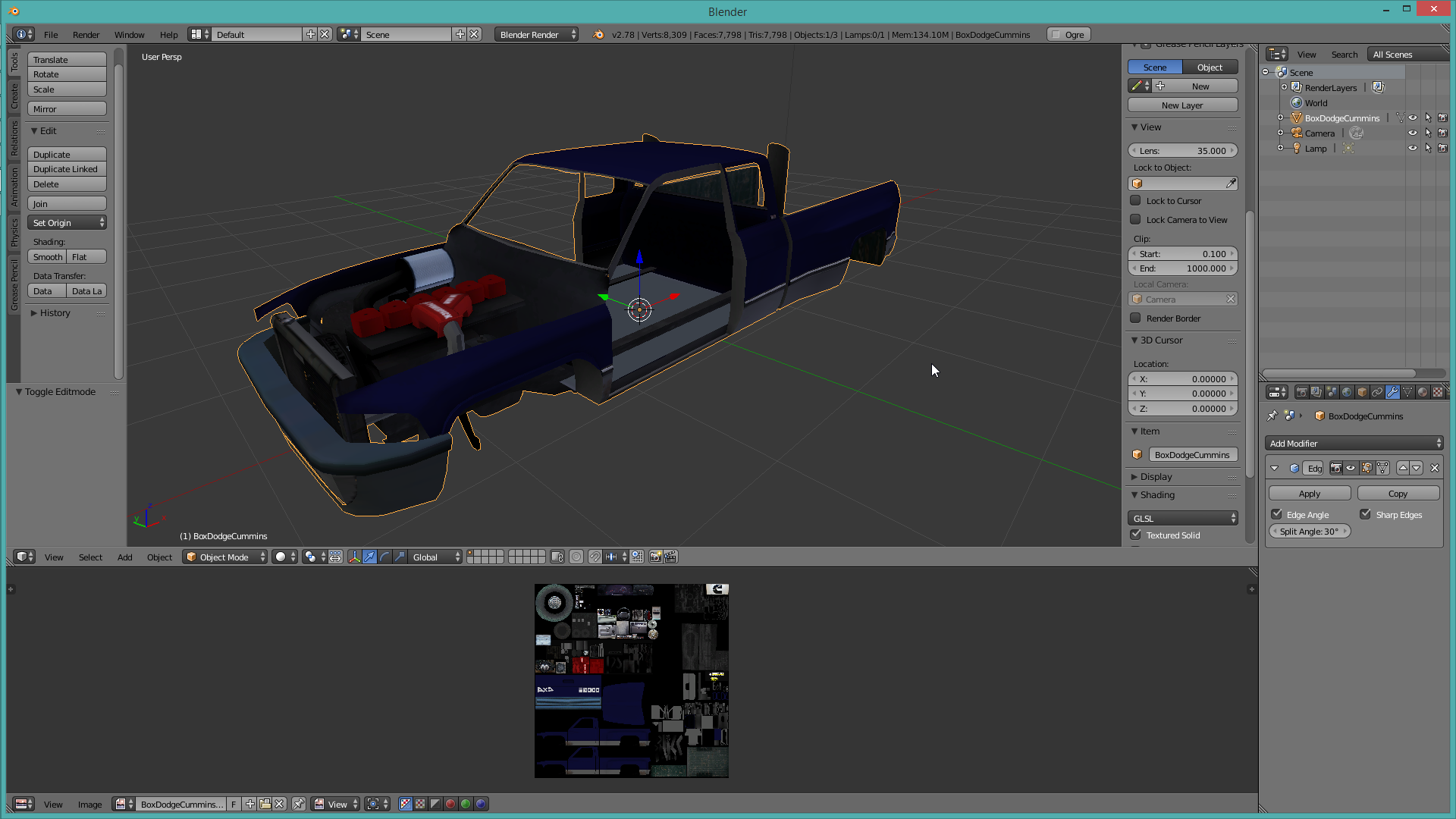Uncheck the Sharp Edges checkbox
Viewport: 1456px width, 819px height.
pos(1365,515)
